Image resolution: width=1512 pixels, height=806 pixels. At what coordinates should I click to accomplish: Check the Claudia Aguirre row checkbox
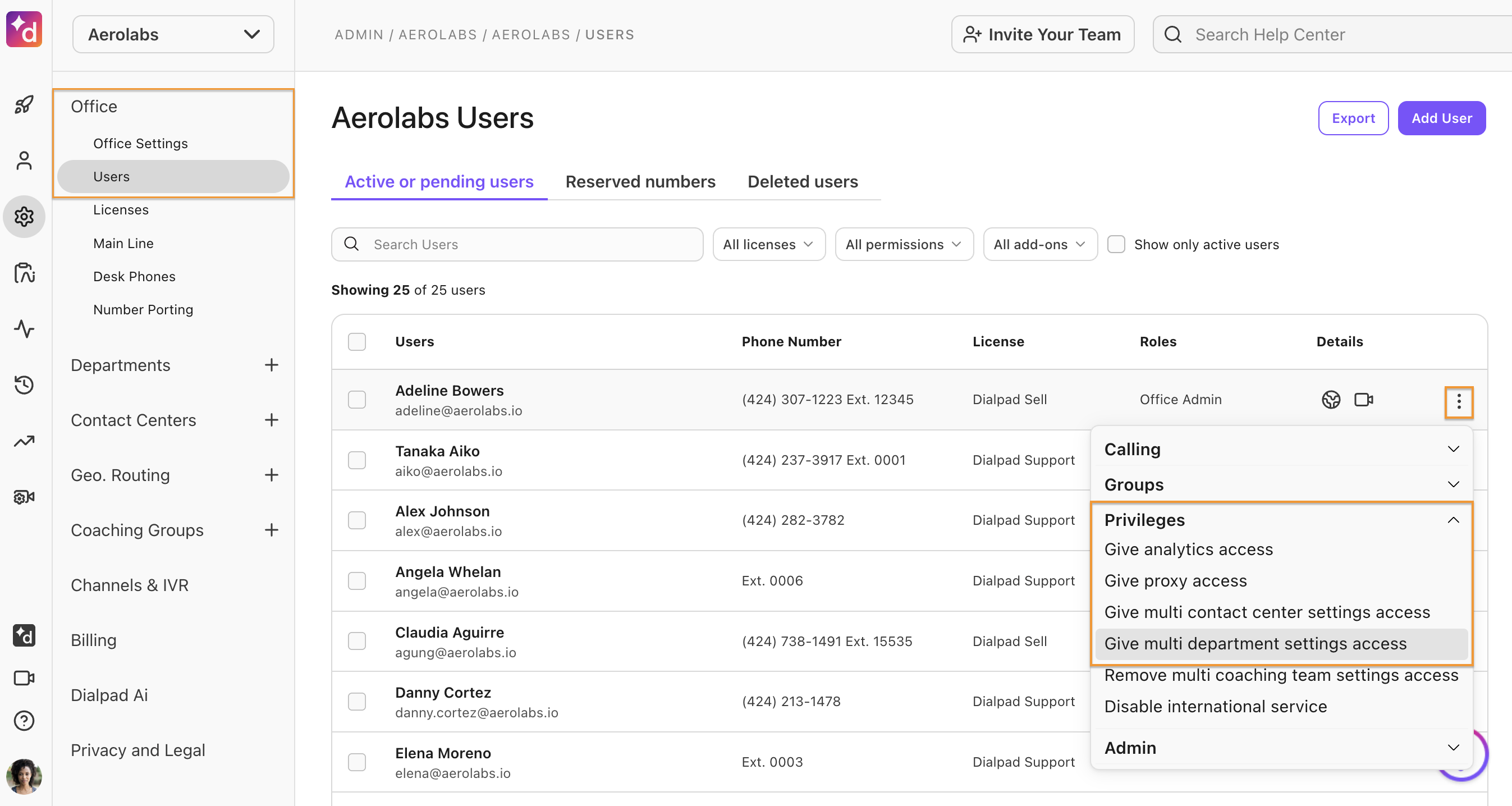click(357, 641)
